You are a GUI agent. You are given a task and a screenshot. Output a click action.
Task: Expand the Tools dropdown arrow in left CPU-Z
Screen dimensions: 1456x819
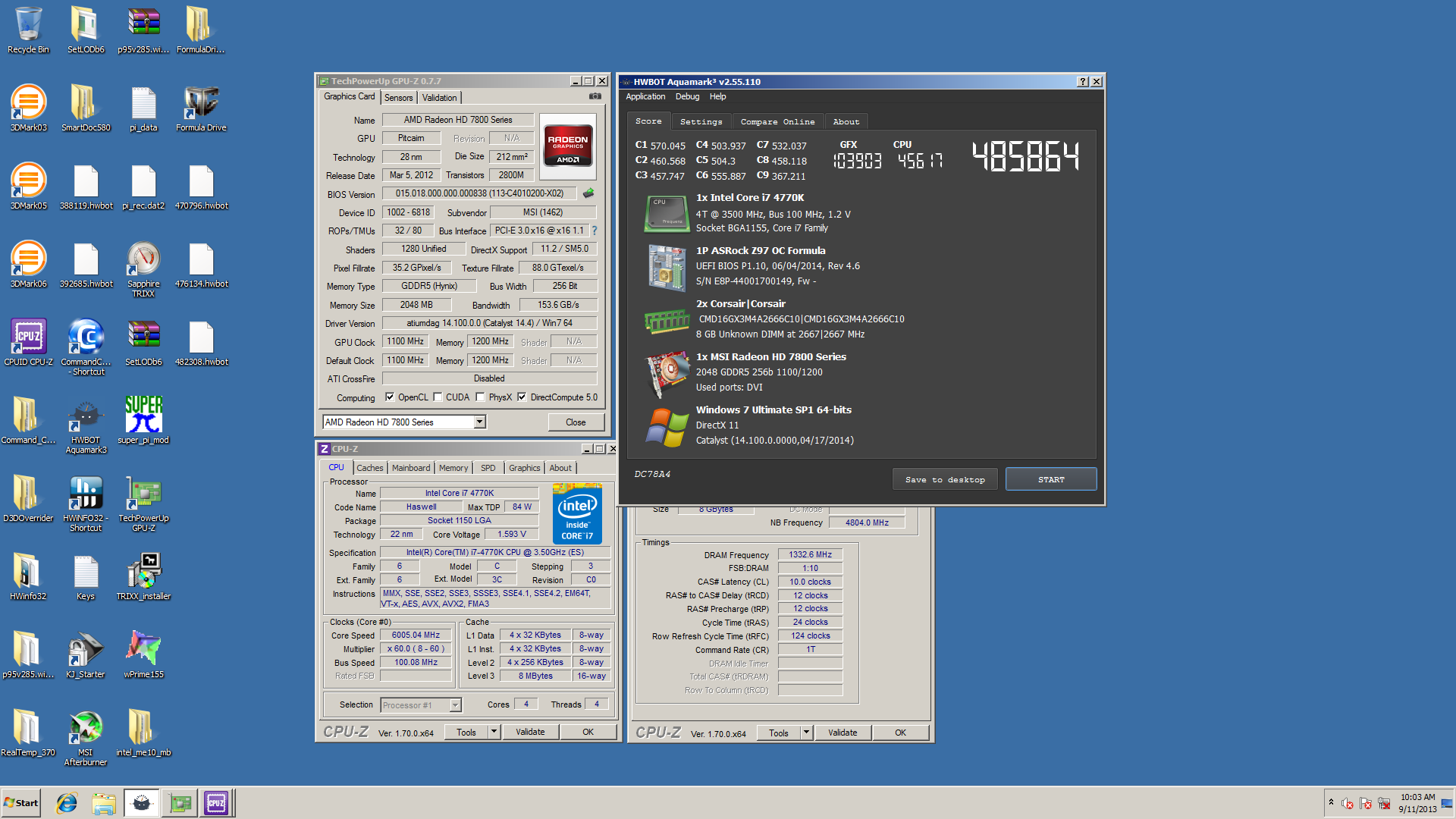(494, 732)
